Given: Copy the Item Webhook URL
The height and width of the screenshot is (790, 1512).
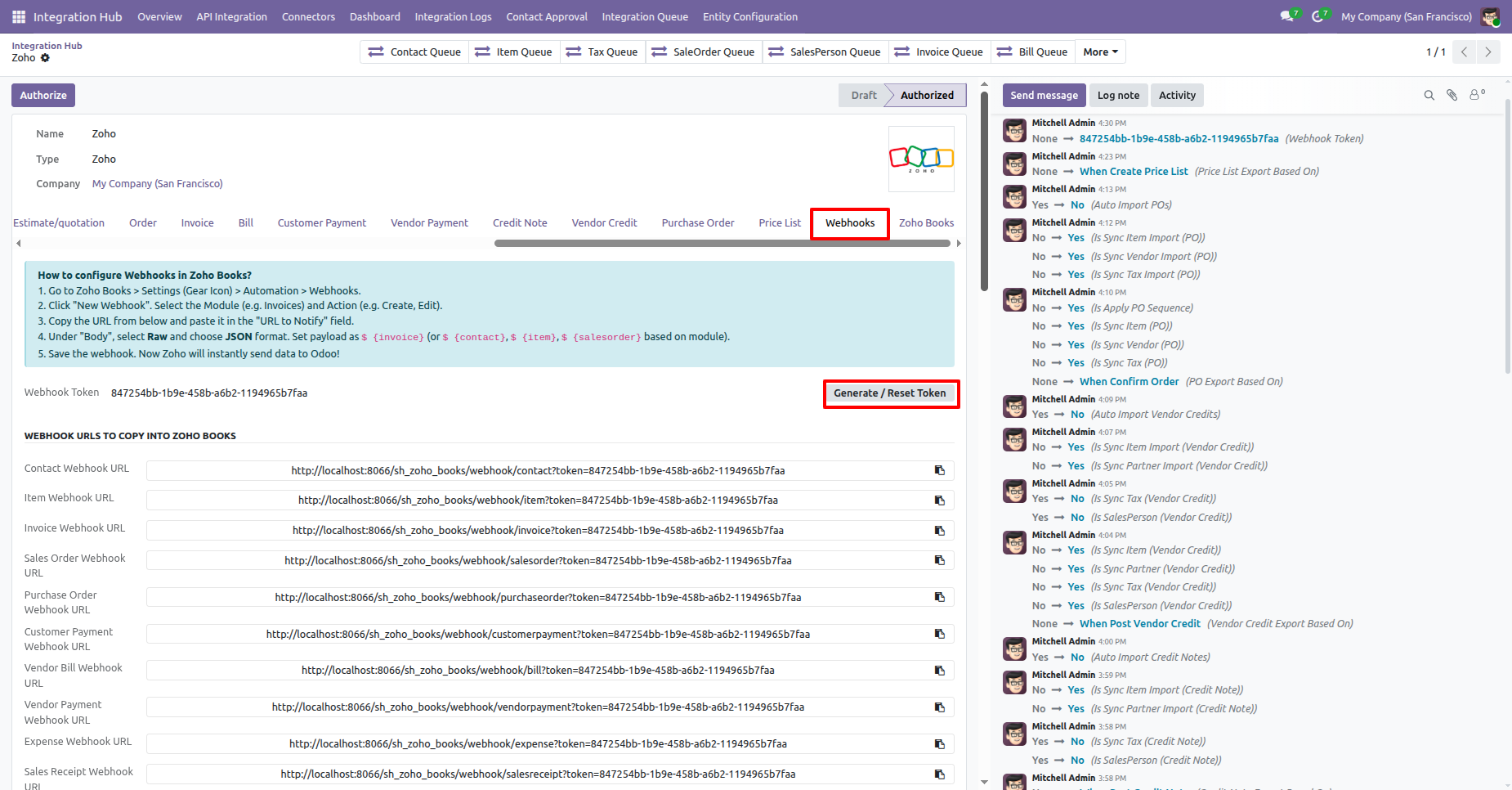Looking at the screenshot, I should 940,500.
